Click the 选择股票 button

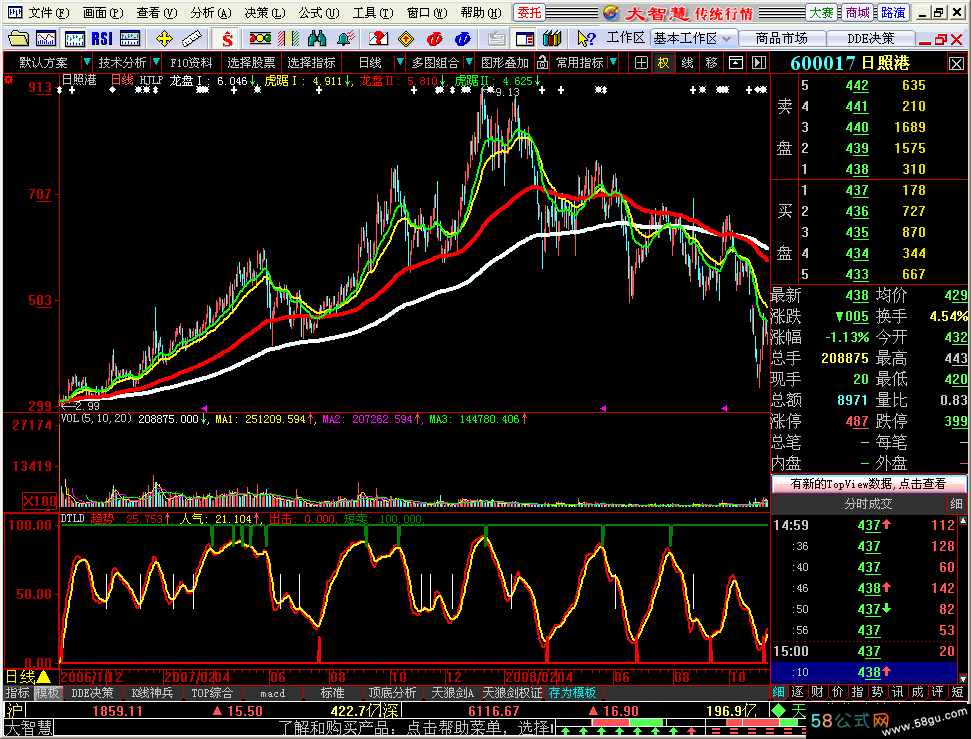(251, 63)
